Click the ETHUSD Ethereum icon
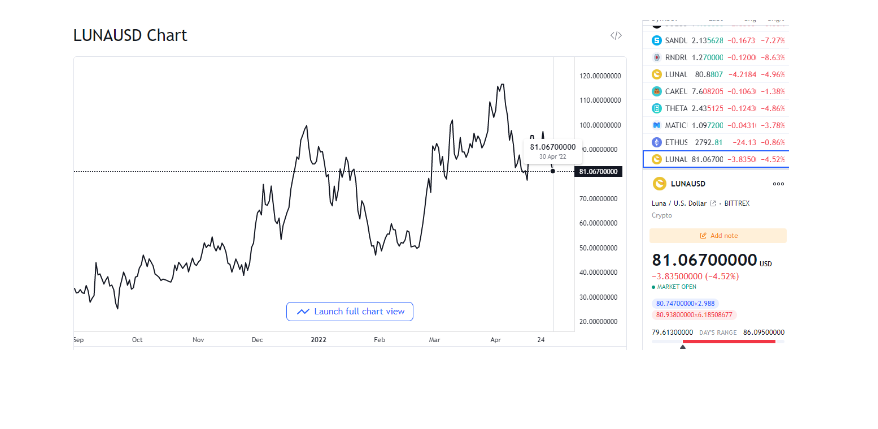The width and height of the screenshot is (878, 429). [657, 142]
